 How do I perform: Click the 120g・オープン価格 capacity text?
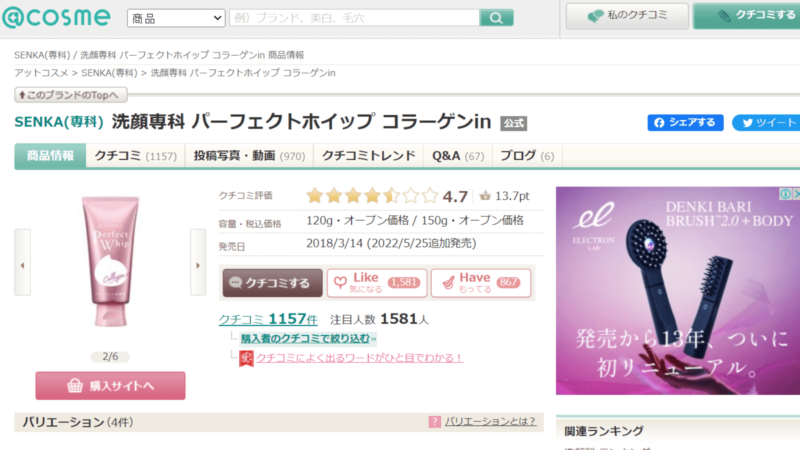357,220
